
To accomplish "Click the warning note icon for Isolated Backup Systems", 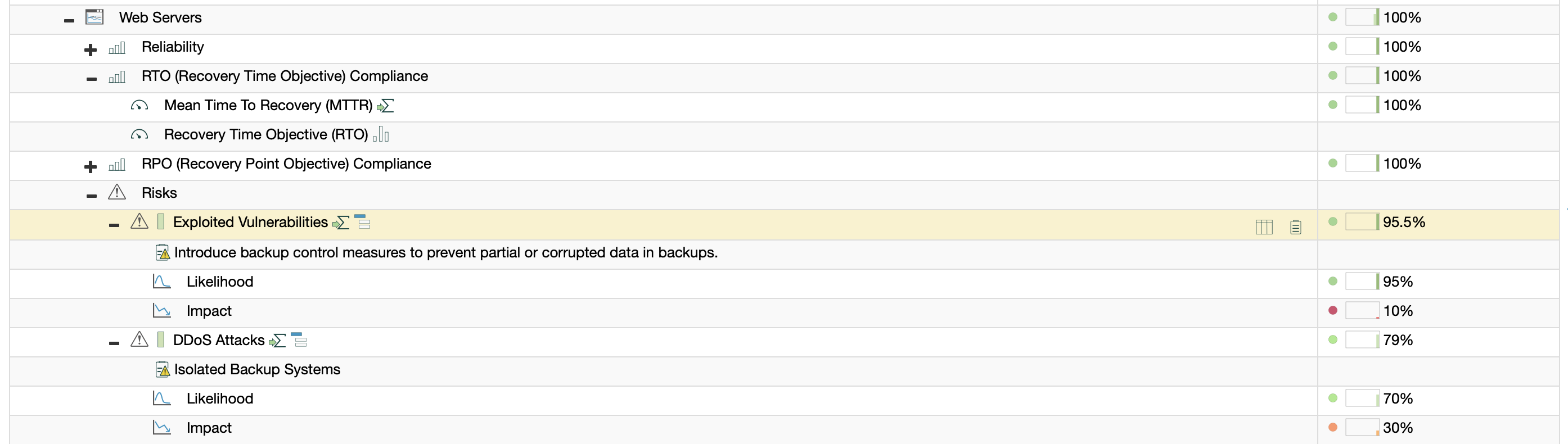I will pyautogui.click(x=162, y=370).
